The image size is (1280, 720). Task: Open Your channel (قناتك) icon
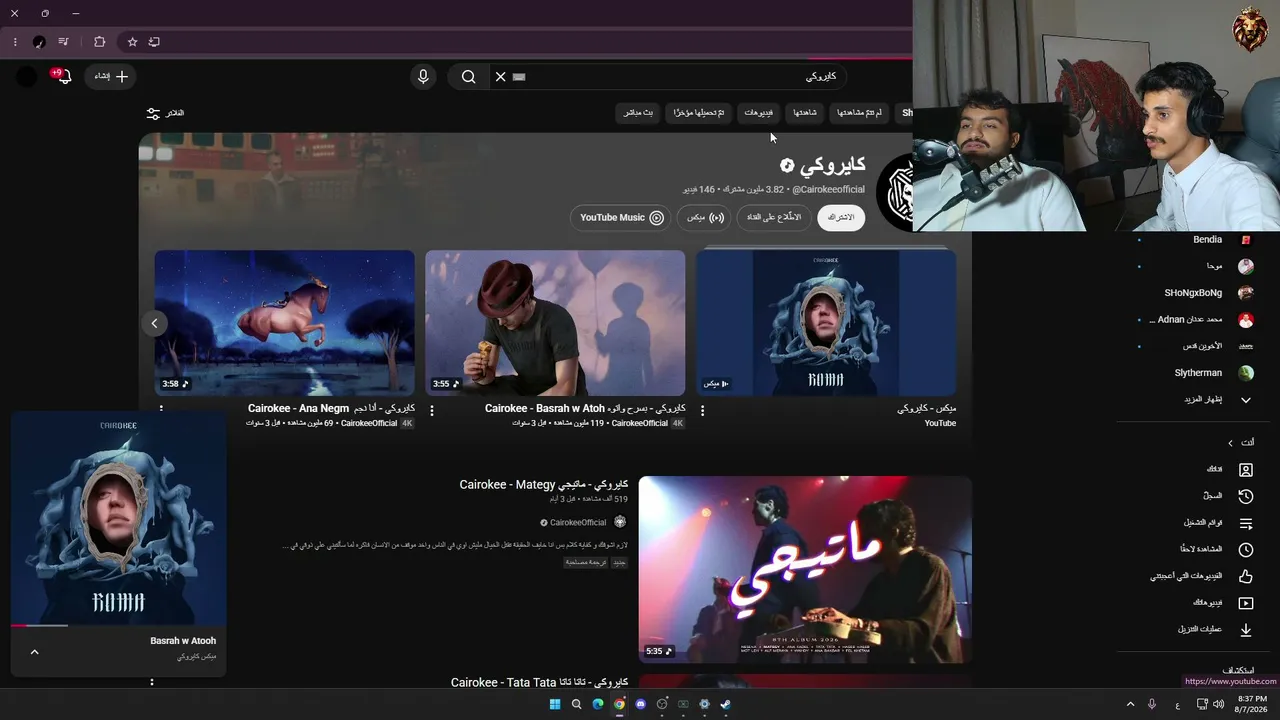(x=1246, y=469)
